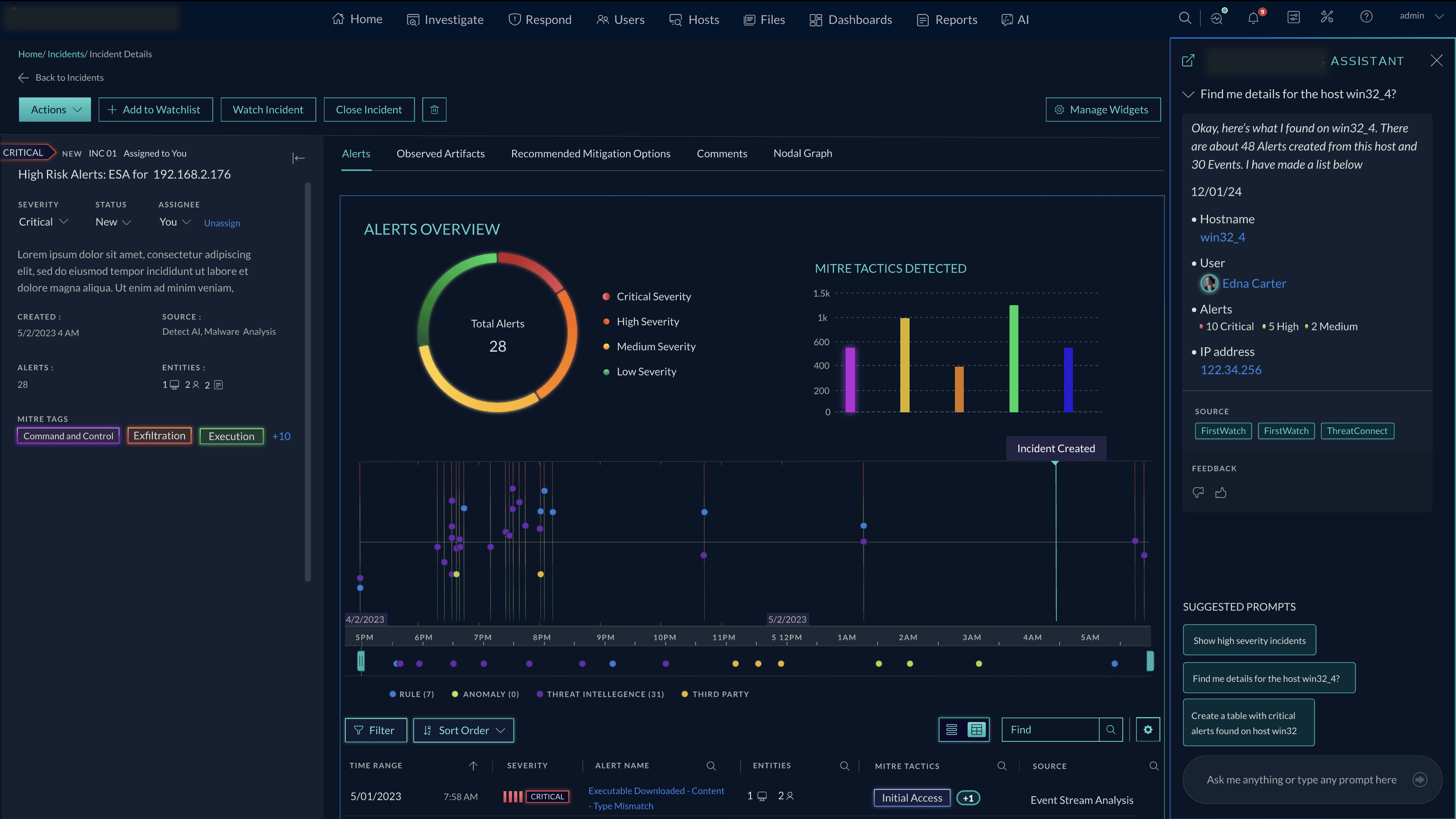Click the search icon in top bar
This screenshot has width=1456, height=819.
(1185, 18)
